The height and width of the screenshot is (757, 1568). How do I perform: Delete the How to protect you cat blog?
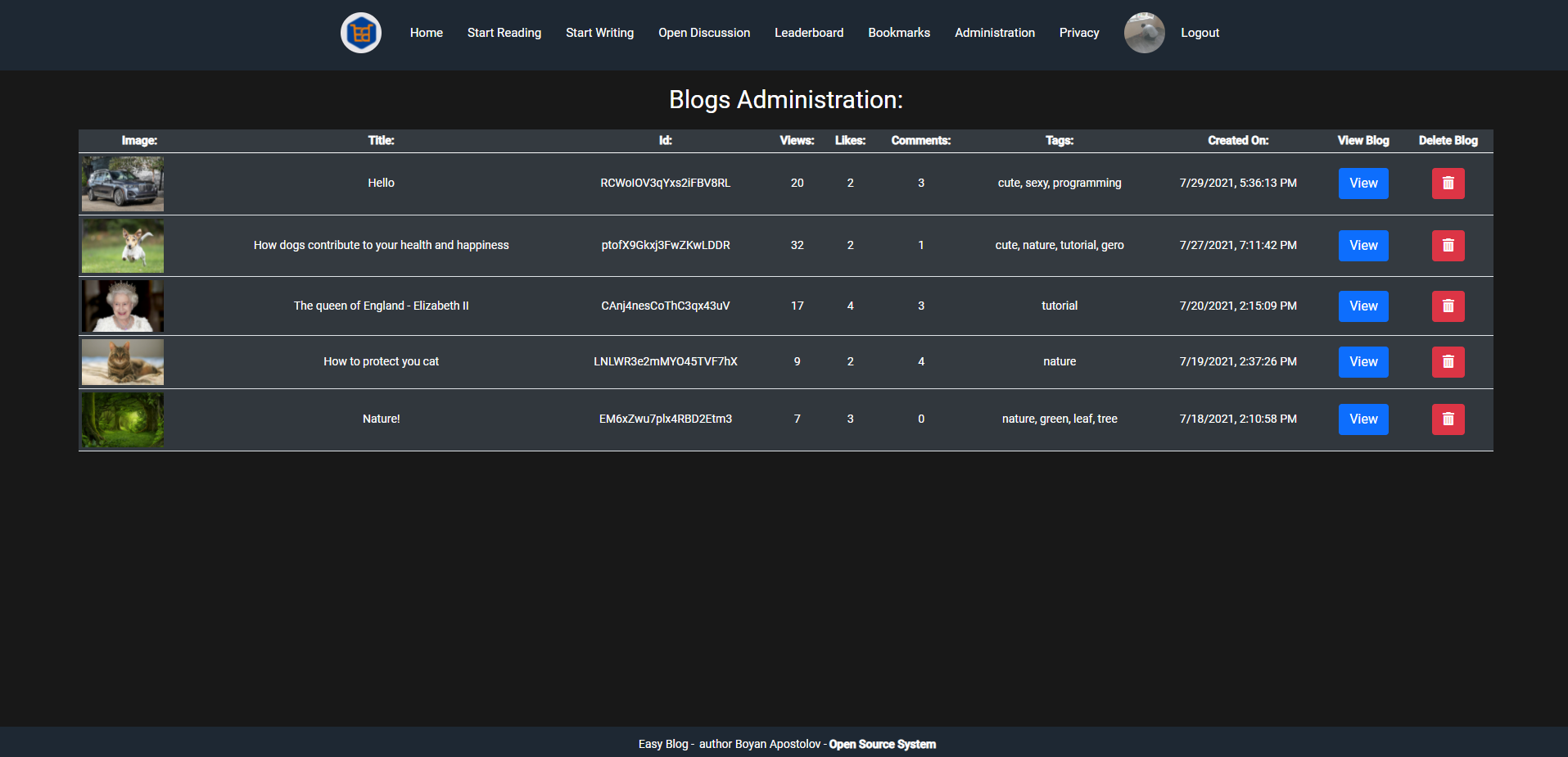(1448, 361)
